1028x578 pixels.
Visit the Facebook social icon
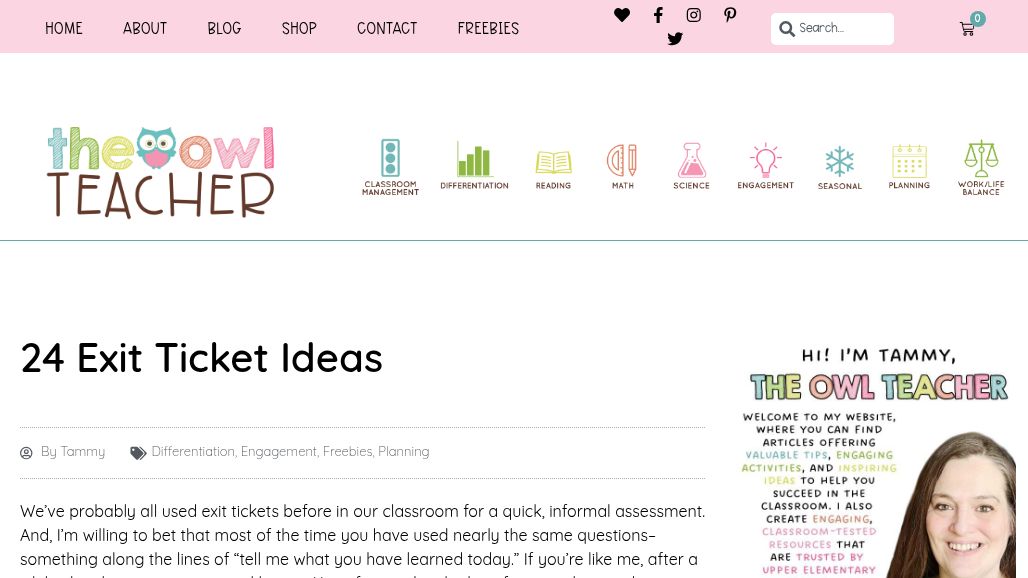[x=658, y=15]
